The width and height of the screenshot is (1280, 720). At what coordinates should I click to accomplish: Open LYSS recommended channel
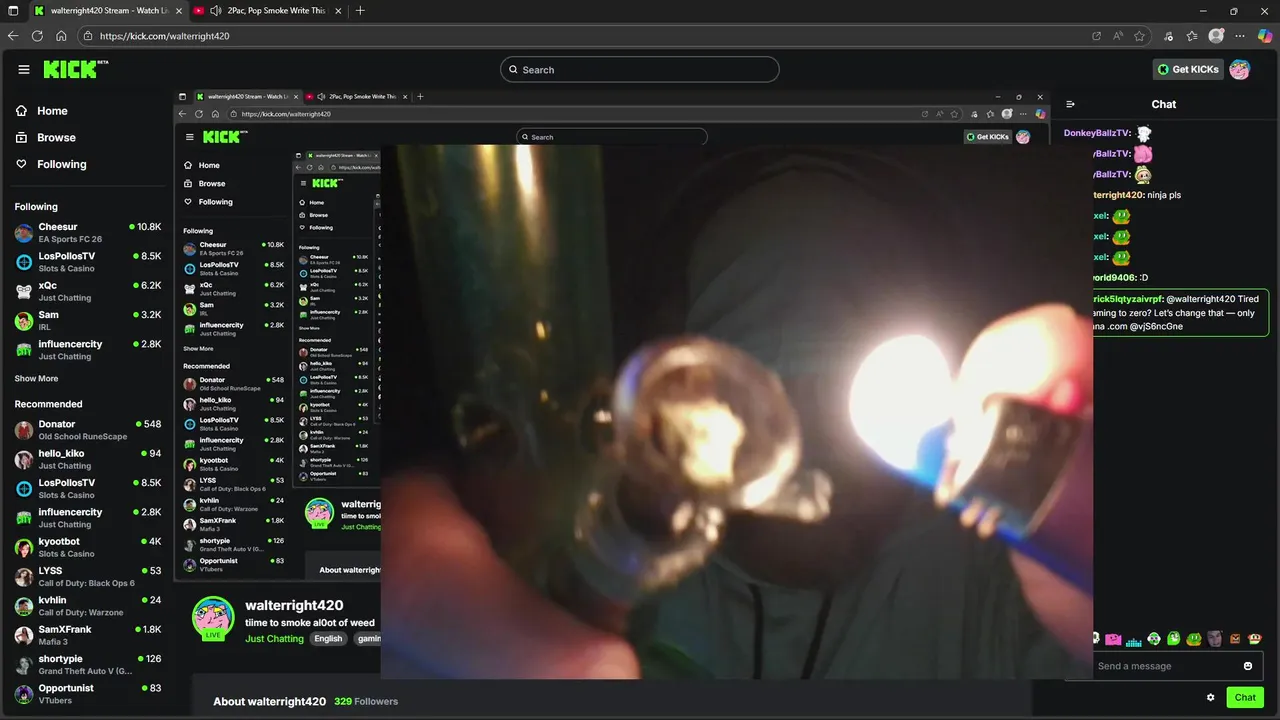88,577
